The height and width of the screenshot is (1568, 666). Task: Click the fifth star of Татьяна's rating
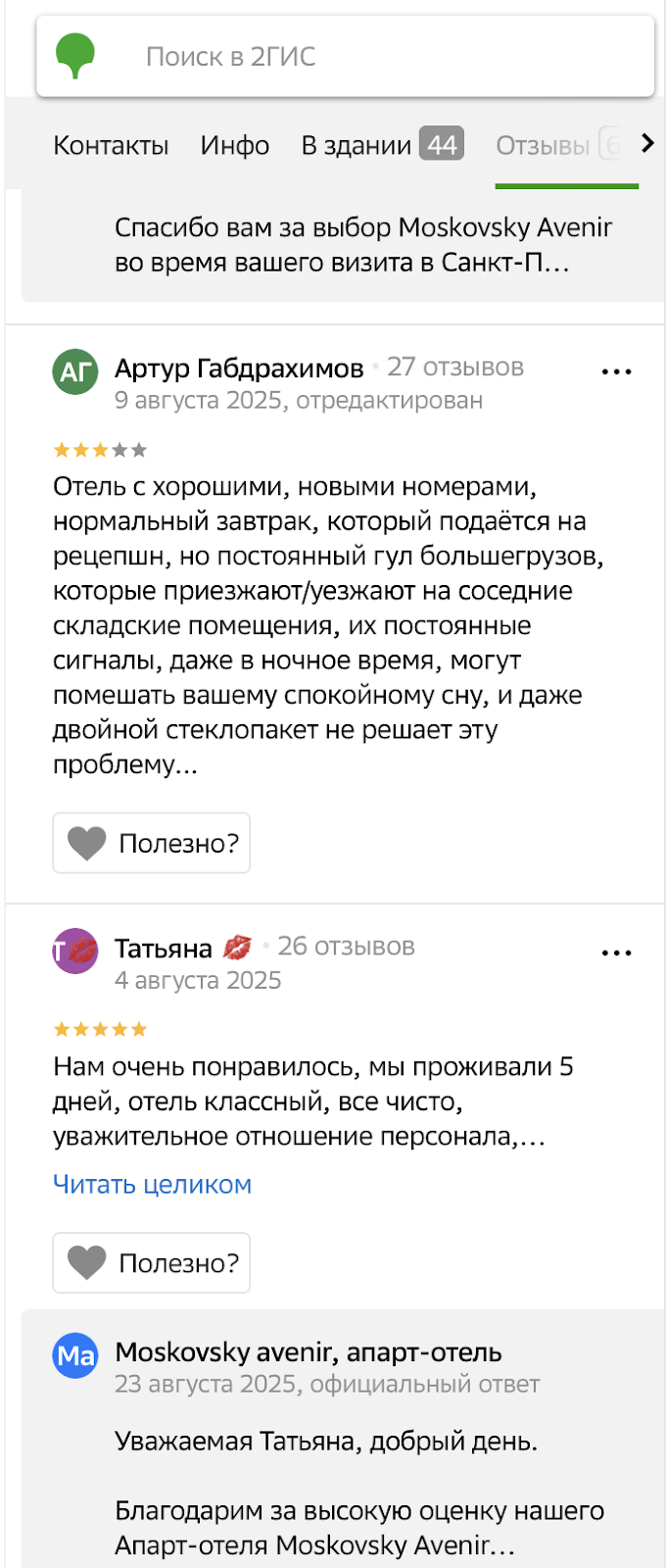(140, 1028)
